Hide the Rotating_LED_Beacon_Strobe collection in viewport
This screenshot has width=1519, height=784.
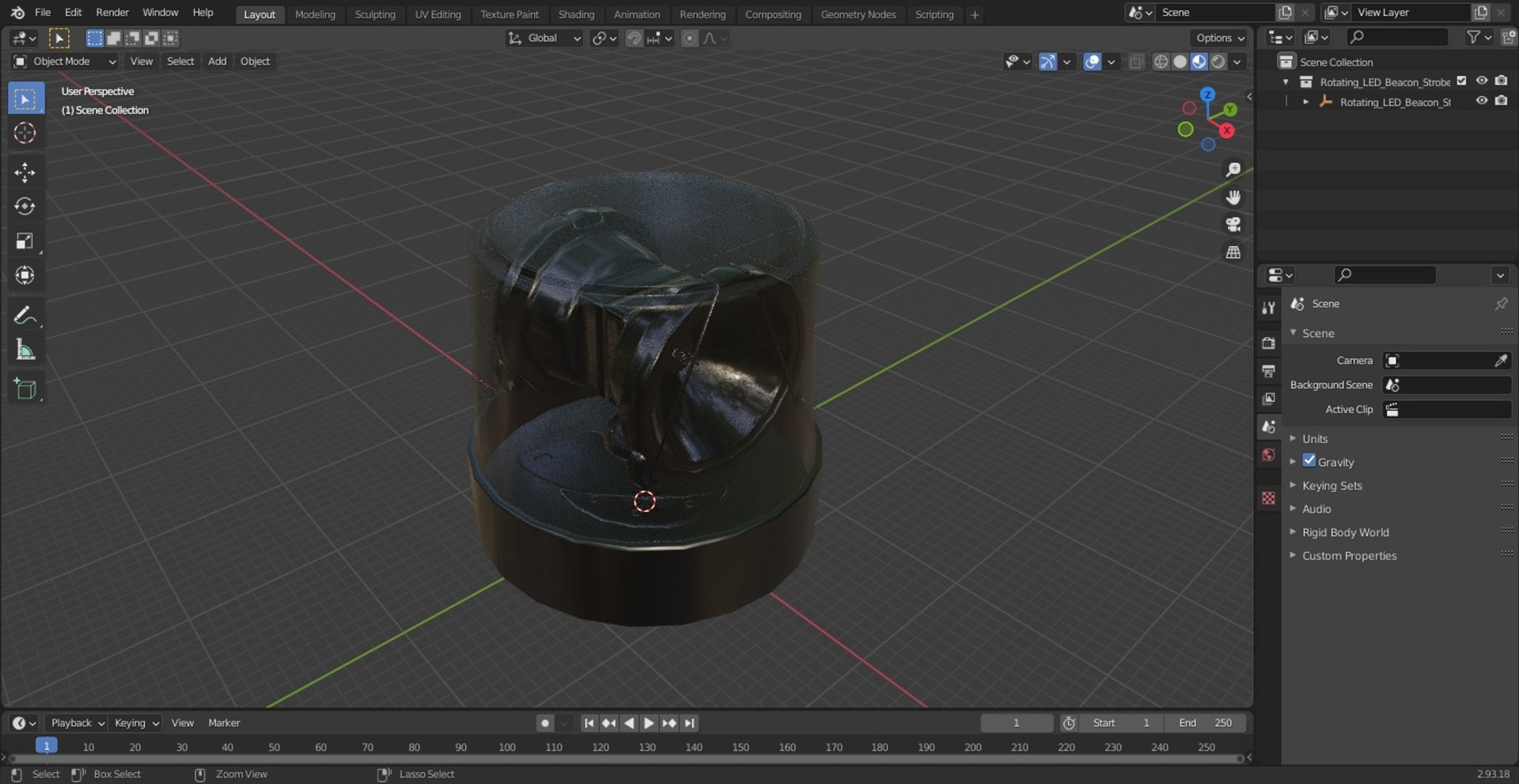point(1482,81)
